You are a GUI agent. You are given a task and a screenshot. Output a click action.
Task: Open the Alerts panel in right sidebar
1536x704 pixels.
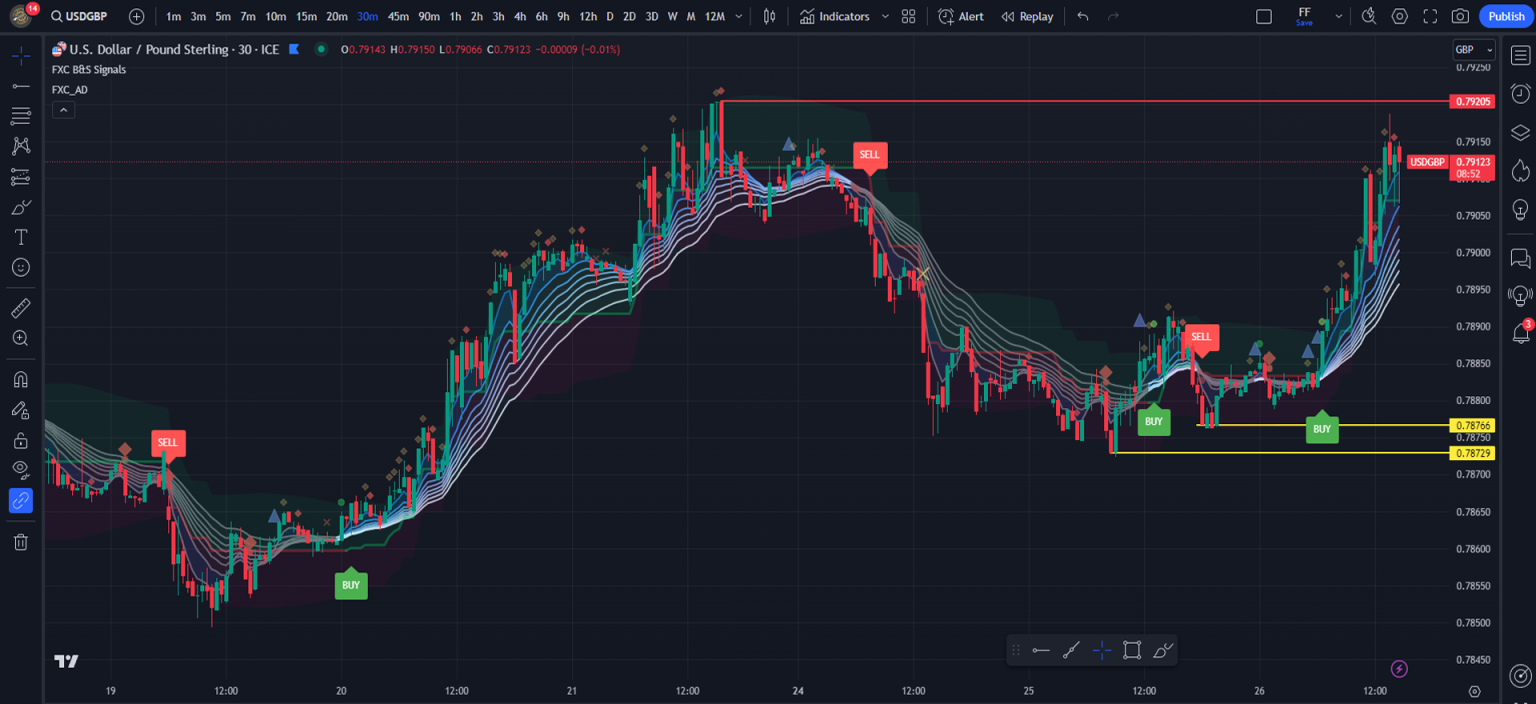click(x=1520, y=93)
